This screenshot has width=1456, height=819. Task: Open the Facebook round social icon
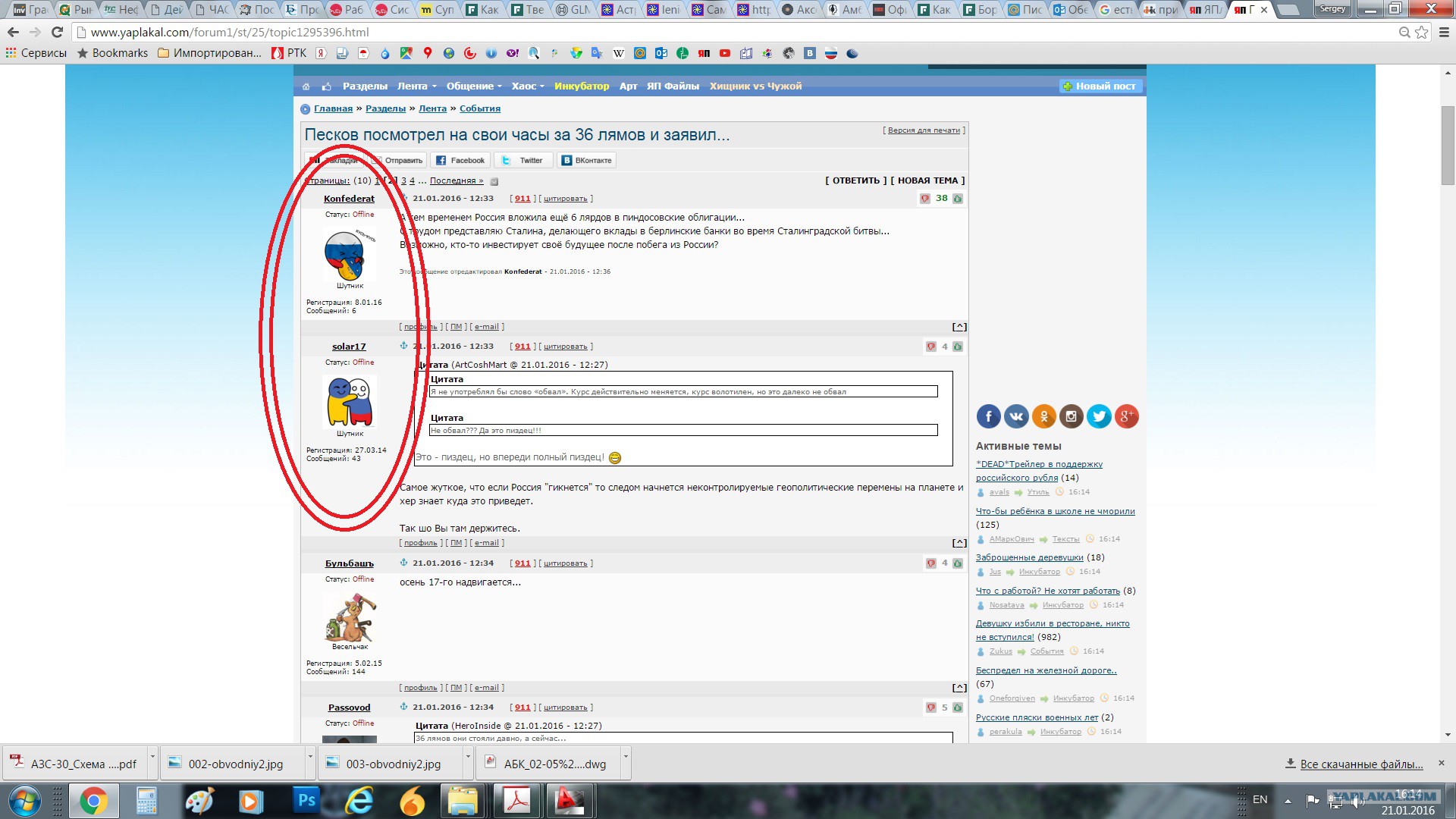988,416
